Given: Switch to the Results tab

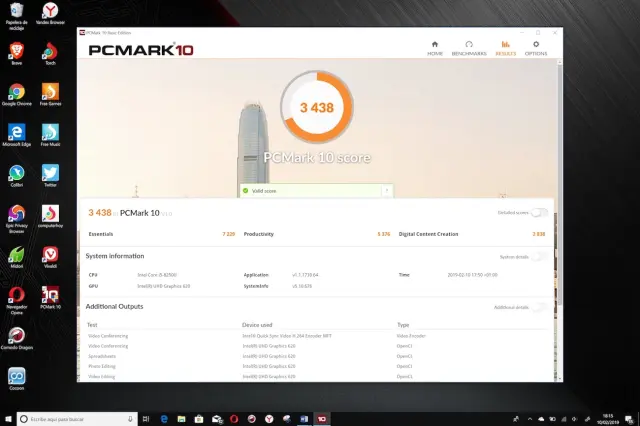Looking at the screenshot, I should 505,47.
